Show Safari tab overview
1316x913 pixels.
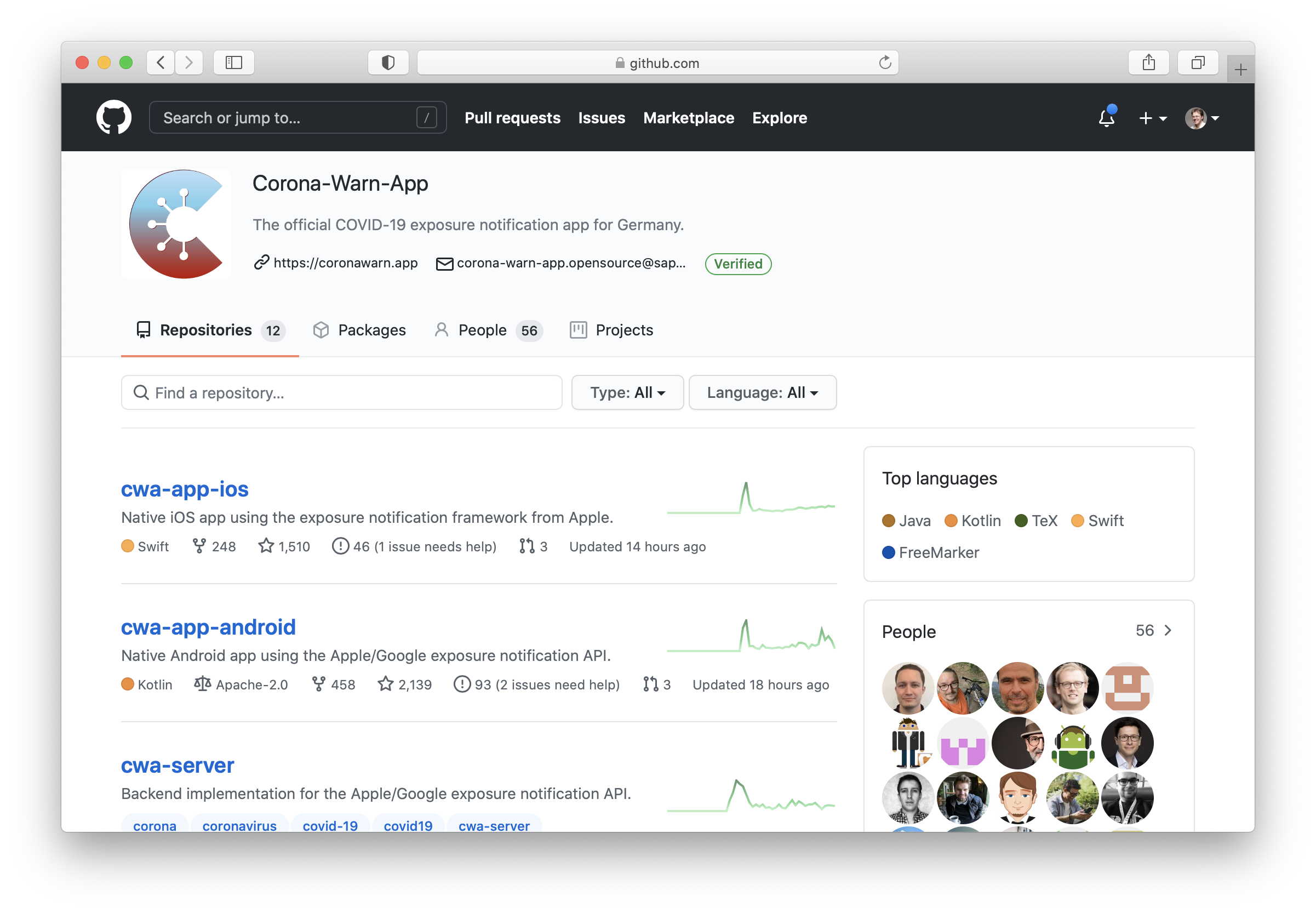point(1198,62)
